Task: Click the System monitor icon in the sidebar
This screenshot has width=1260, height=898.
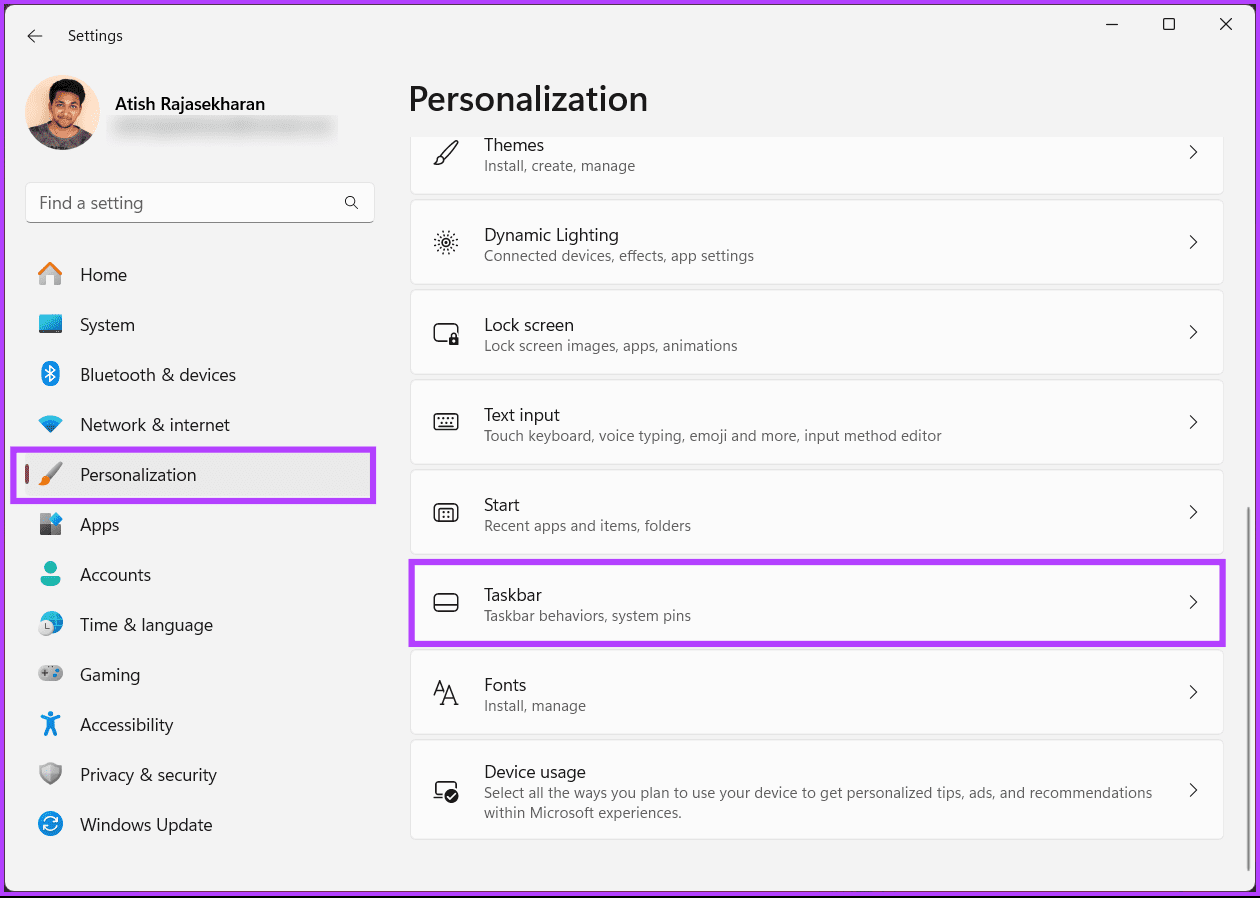Action: [50, 324]
